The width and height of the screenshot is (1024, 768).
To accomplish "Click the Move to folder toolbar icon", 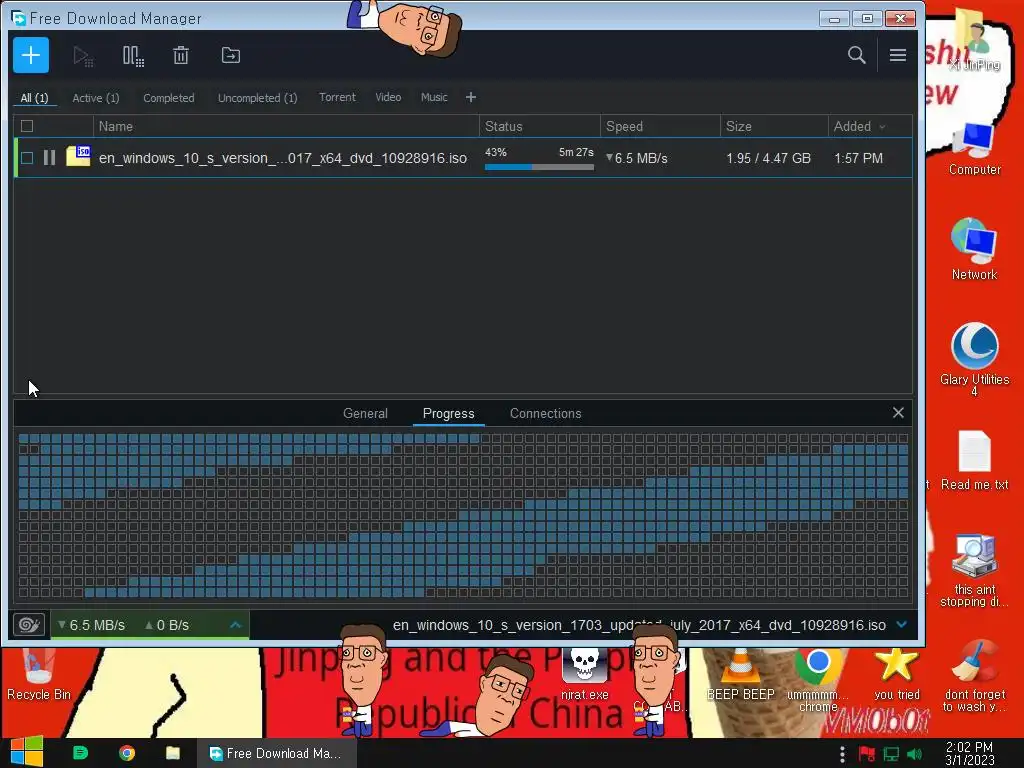I will tap(231, 56).
